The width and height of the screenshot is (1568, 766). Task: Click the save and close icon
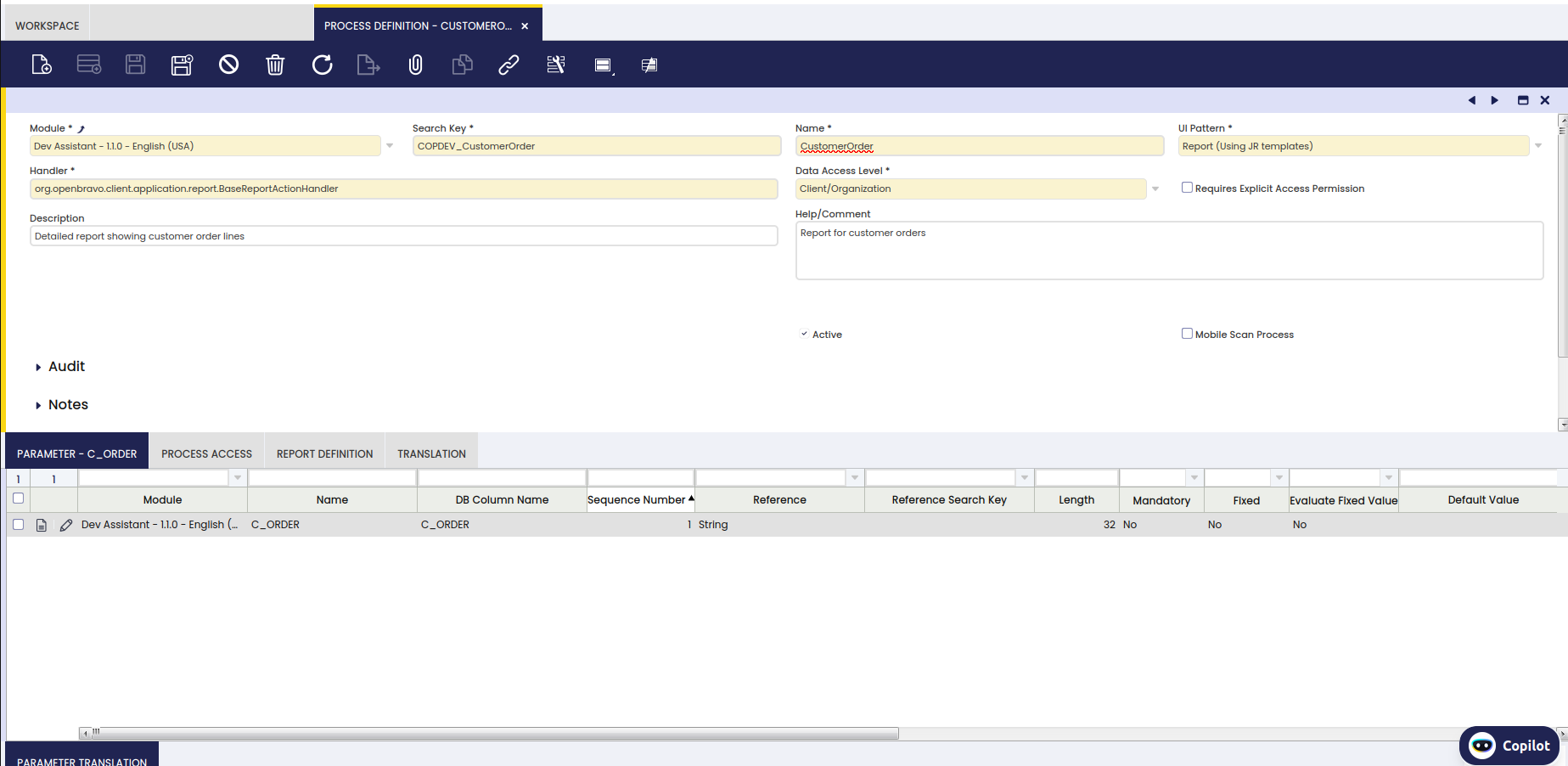pyautogui.click(x=182, y=65)
